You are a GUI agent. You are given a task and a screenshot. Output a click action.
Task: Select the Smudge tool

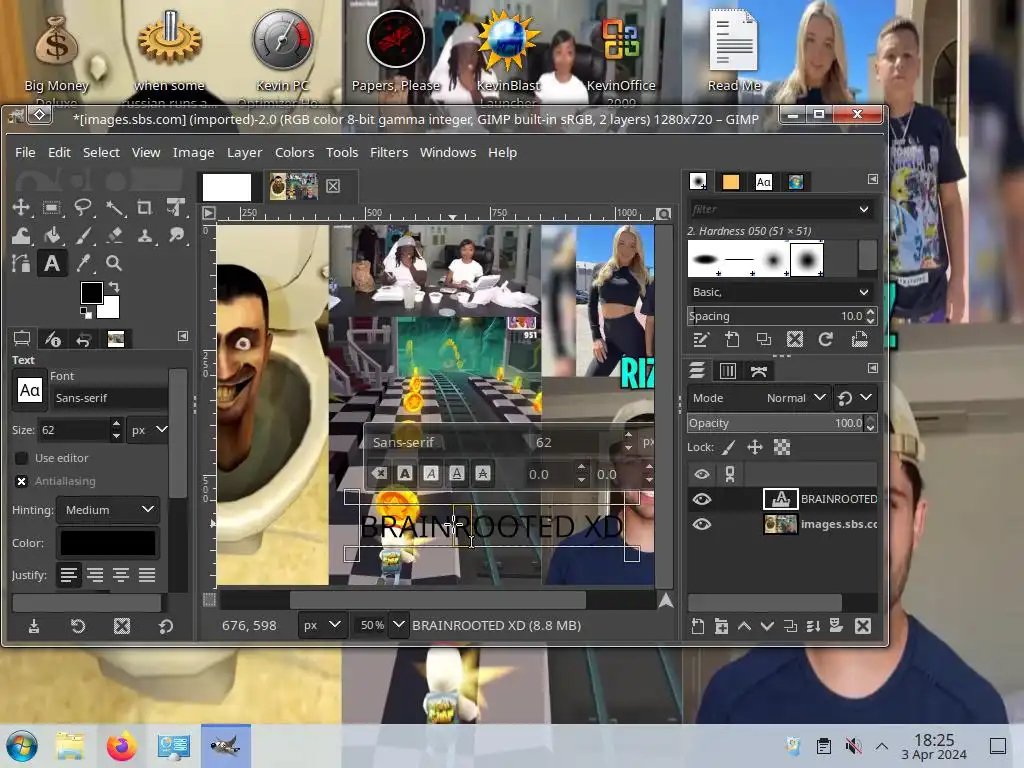coord(176,236)
